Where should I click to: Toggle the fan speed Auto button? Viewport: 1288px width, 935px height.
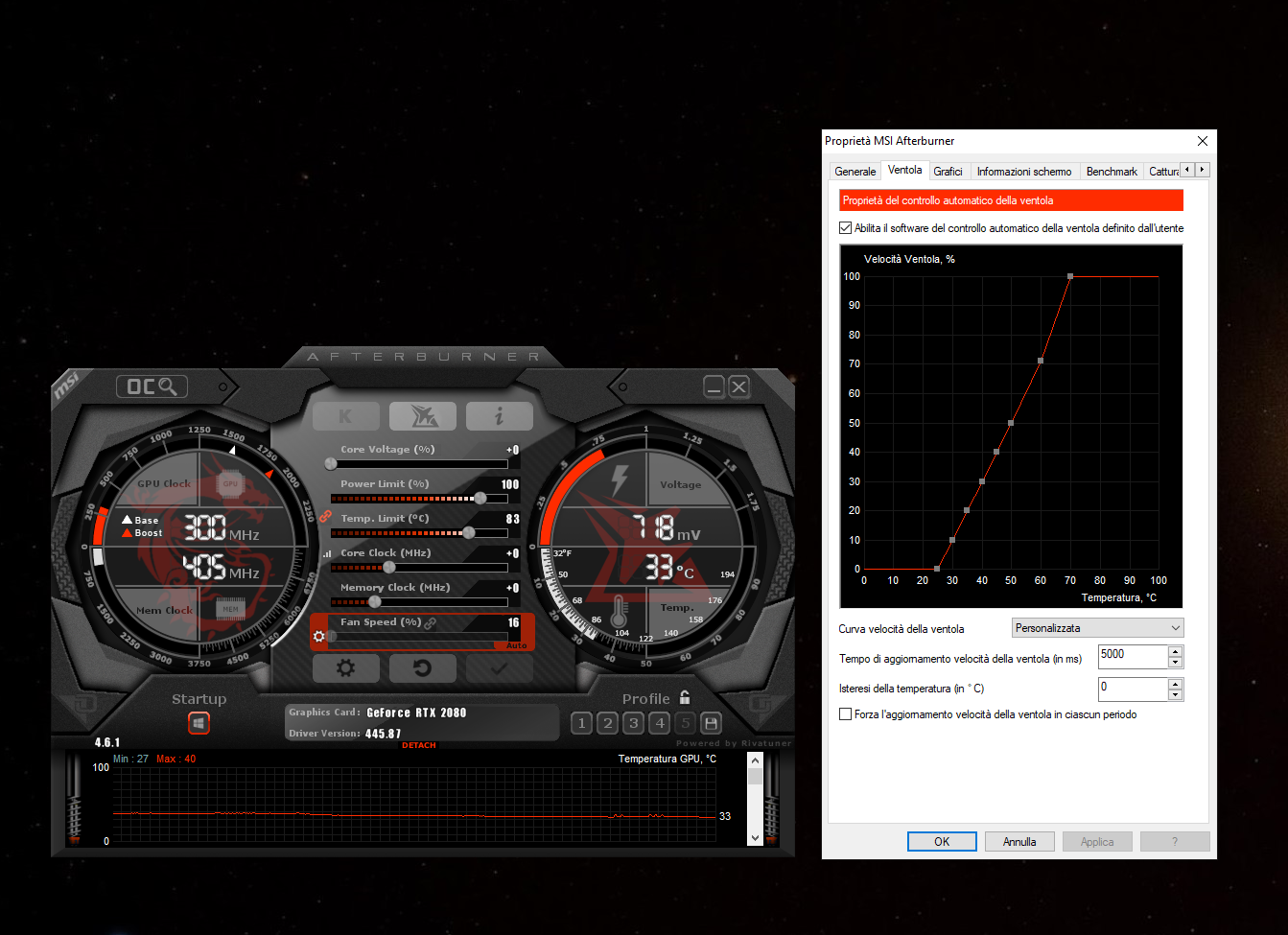517,645
